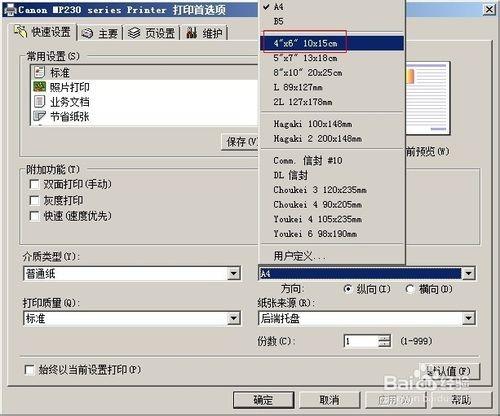The height and width of the screenshot is (416, 500).
Task: Switch to the Page Setup (页设置) tab
Action: pyautogui.click(x=152, y=33)
